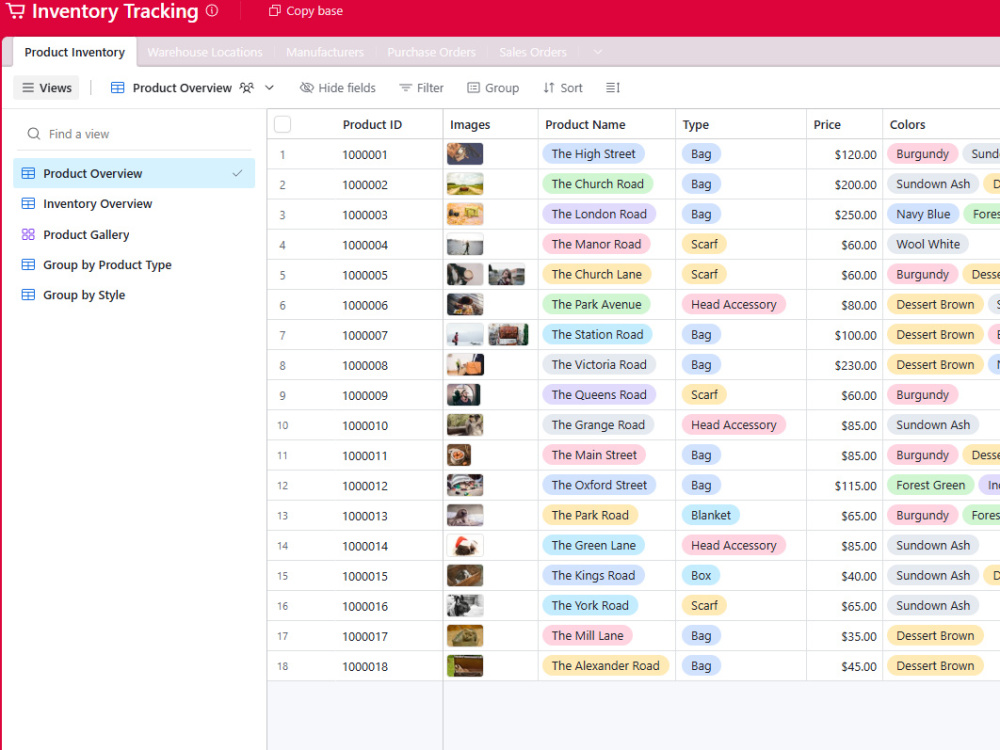Click the row height icon

coord(613,88)
